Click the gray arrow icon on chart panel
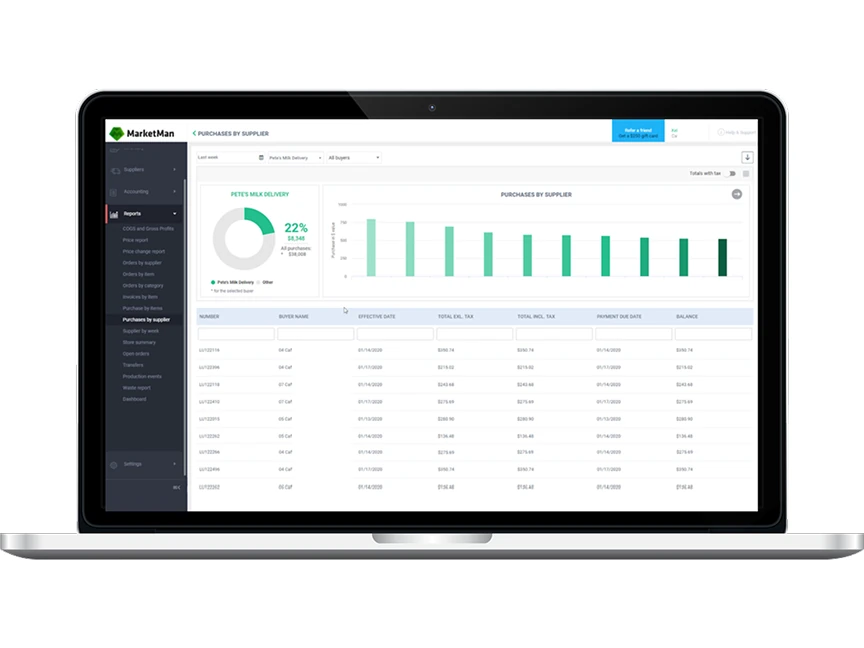 (x=737, y=194)
